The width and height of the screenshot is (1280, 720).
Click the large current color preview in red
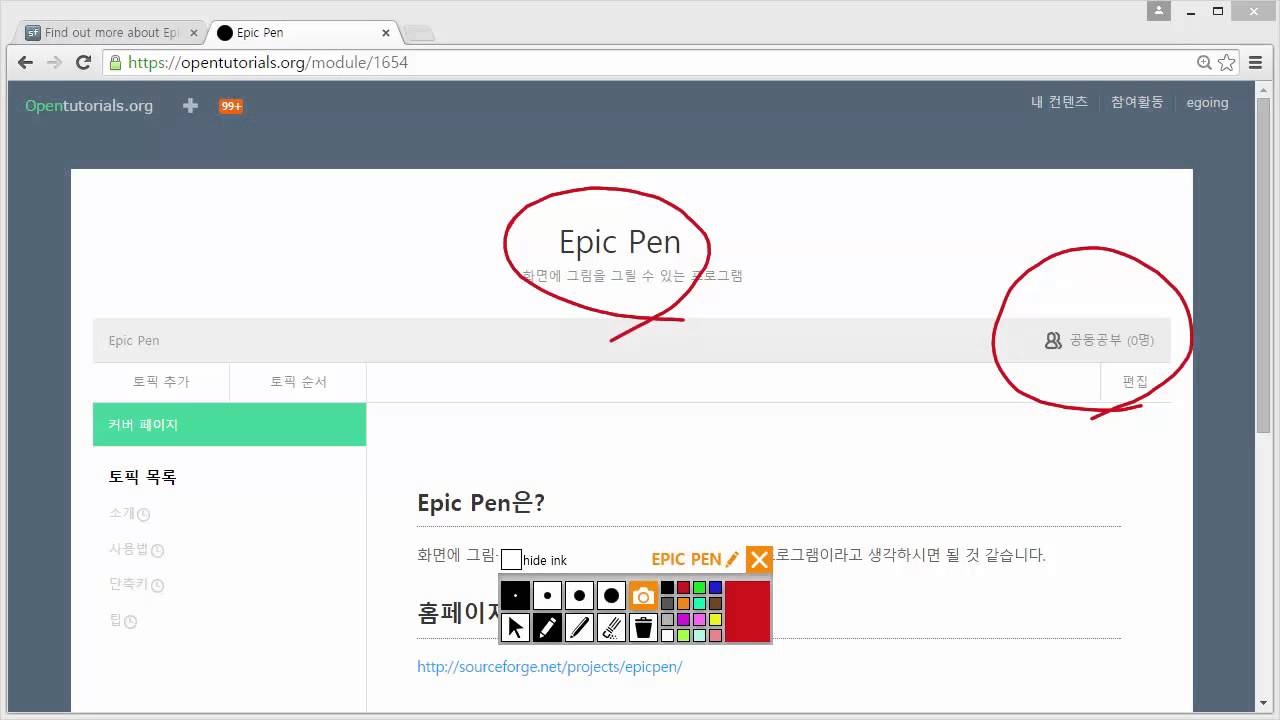click(x=747, y=611)
